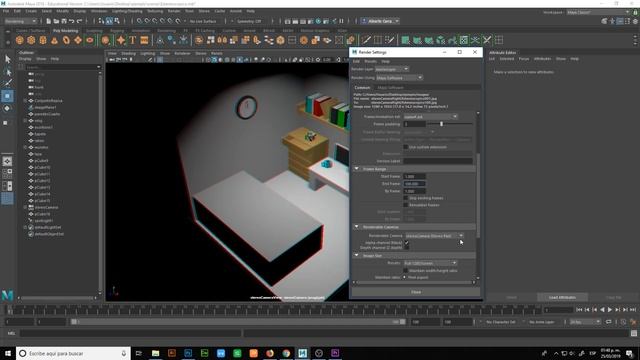Image resolution: width=640 pixels, height=360 pixels.
Task: Click the Save Scene icon in the status line
Action: coord(64,21)
